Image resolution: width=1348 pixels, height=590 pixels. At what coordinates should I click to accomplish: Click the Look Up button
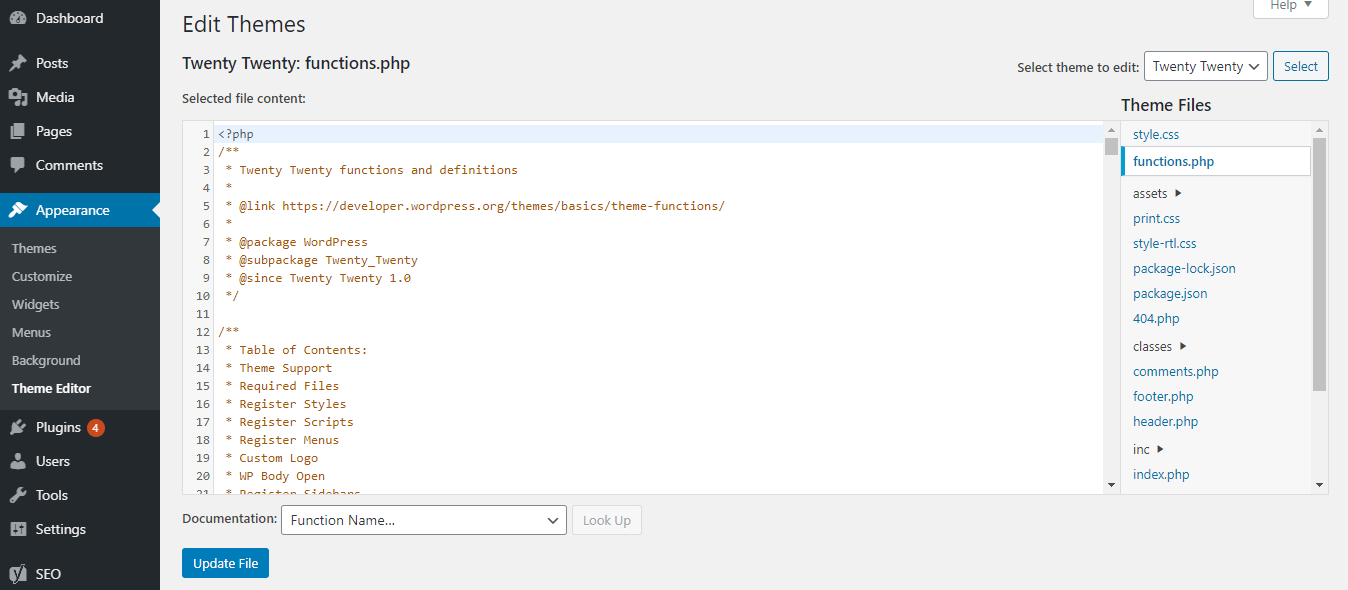point(607,520)
